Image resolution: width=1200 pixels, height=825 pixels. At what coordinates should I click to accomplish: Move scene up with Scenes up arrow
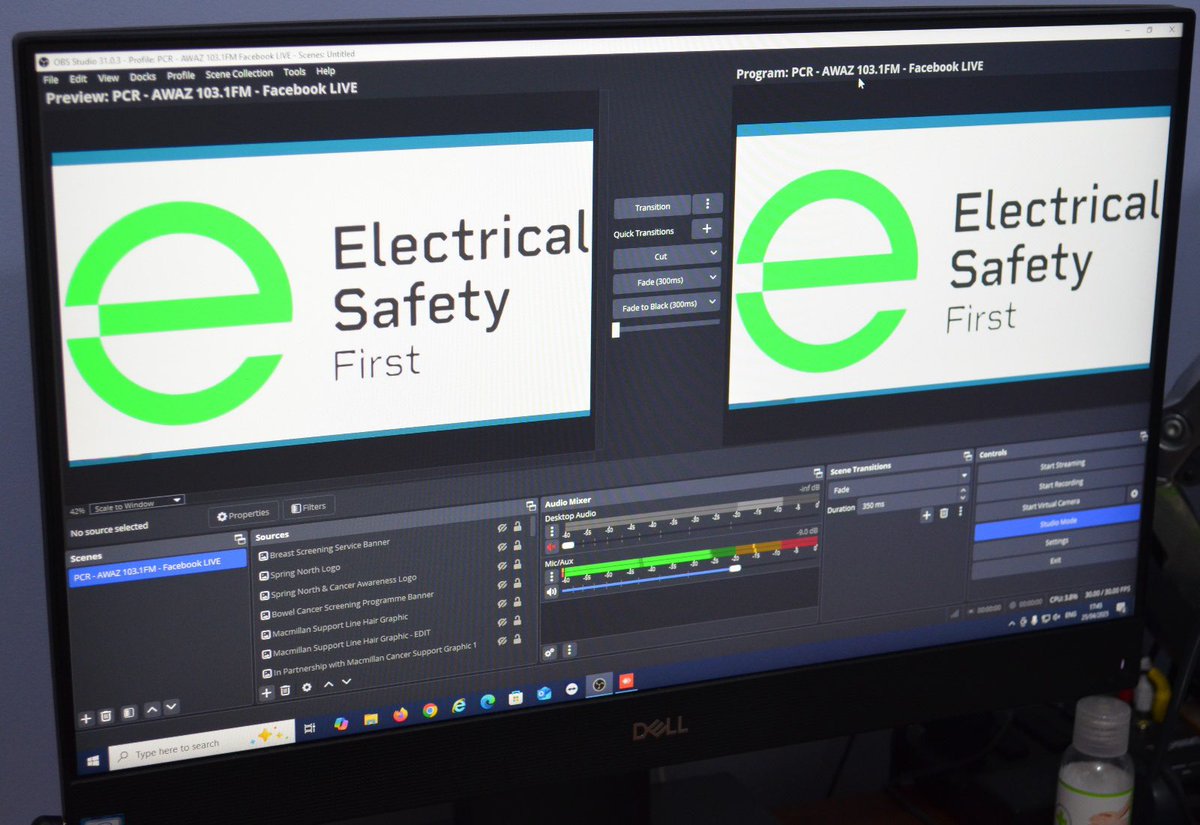pyautogui.click(x=152, y=710)
